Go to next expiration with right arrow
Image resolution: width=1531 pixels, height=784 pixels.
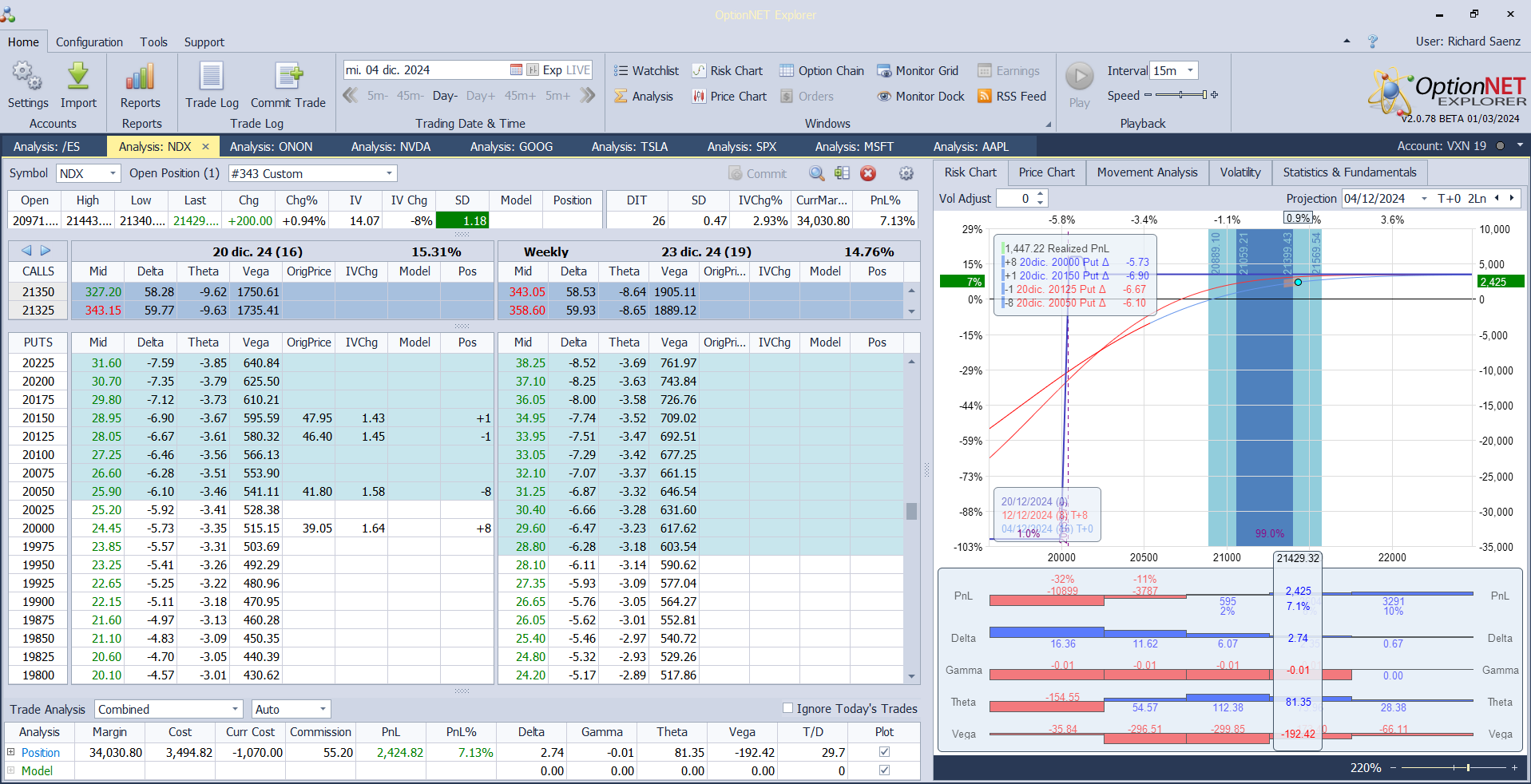click(x=46, y=251)
